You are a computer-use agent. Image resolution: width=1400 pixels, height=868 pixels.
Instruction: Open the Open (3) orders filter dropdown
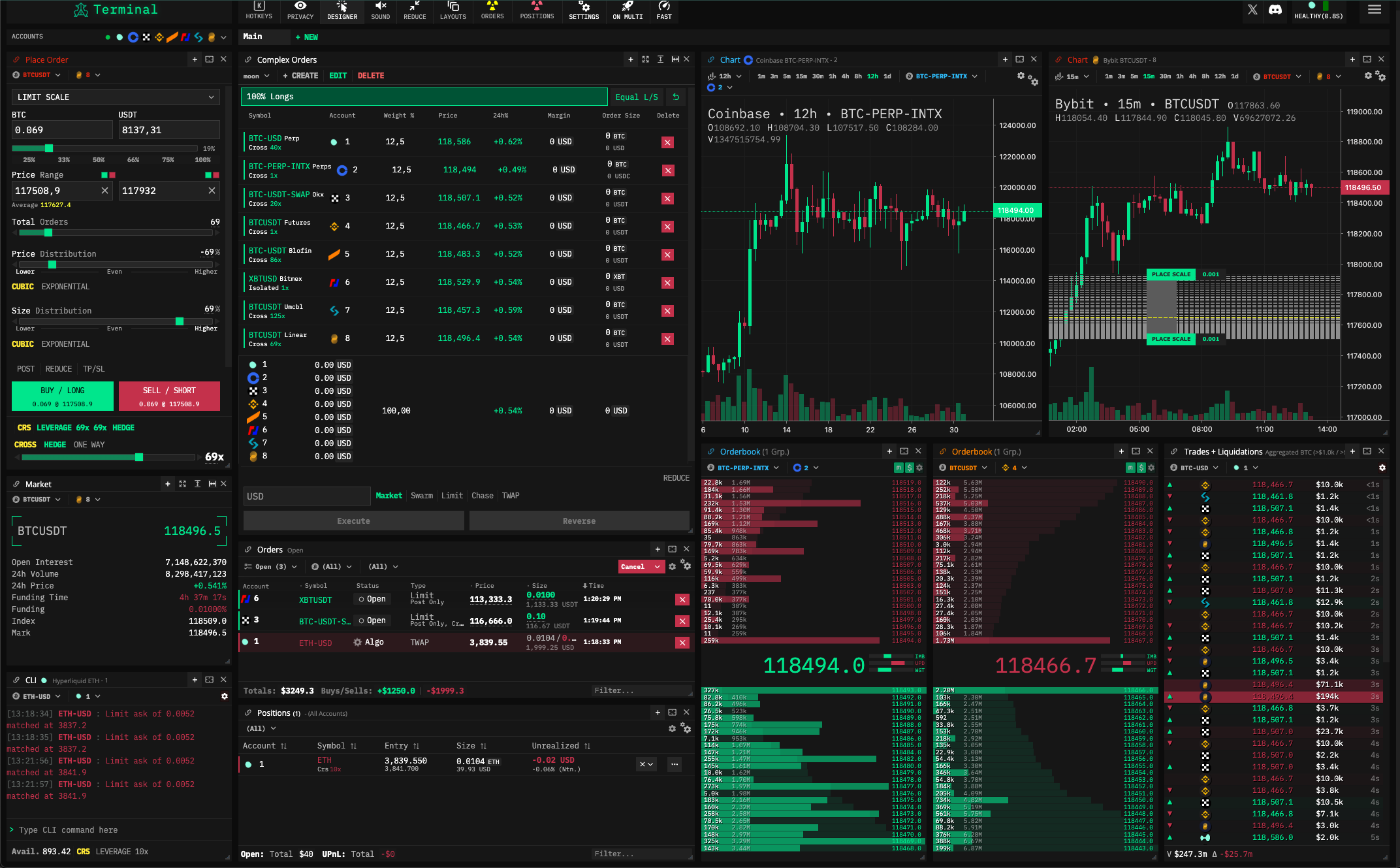[270, 567]
